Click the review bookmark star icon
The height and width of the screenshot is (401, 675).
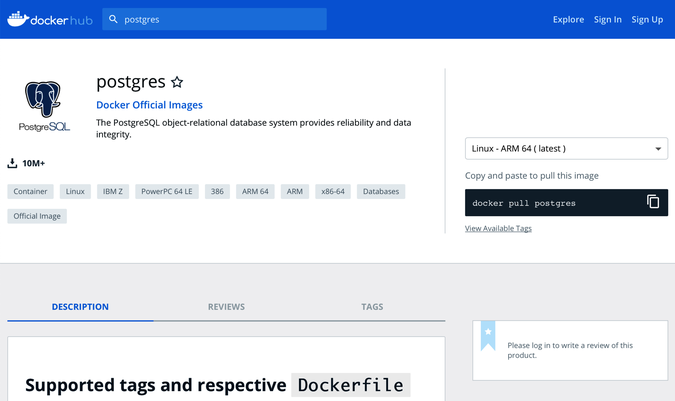click(488, 335)
